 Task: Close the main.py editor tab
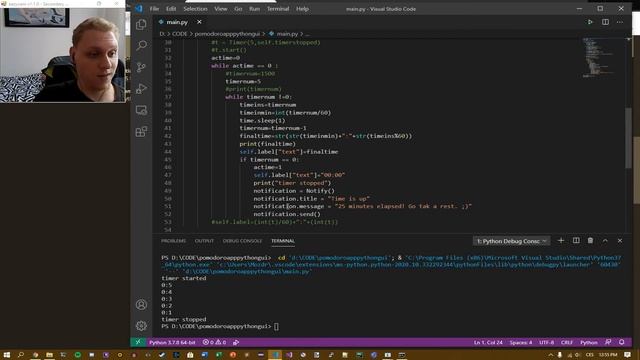[x=199, y=22]
